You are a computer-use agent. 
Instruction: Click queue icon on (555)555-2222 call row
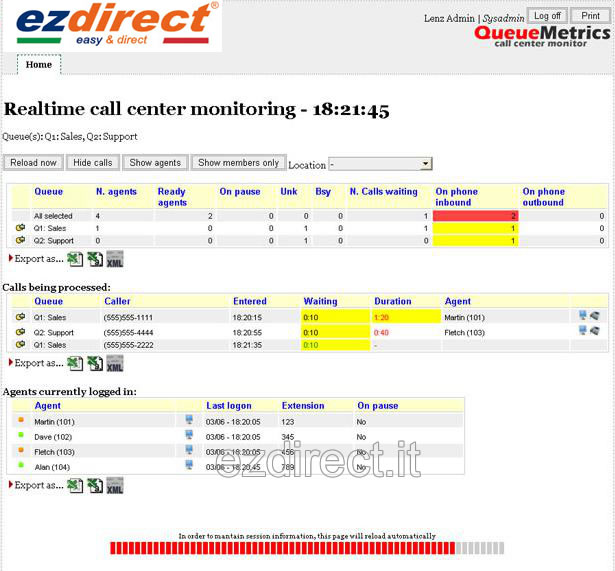[20, 344]
